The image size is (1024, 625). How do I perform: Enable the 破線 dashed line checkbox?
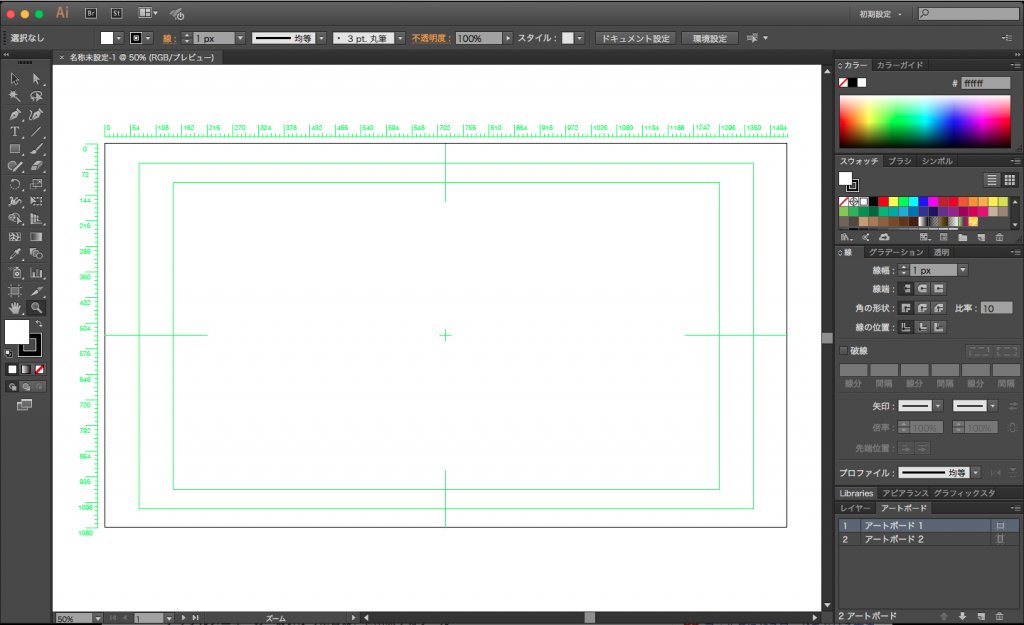[x=843, y=351]
